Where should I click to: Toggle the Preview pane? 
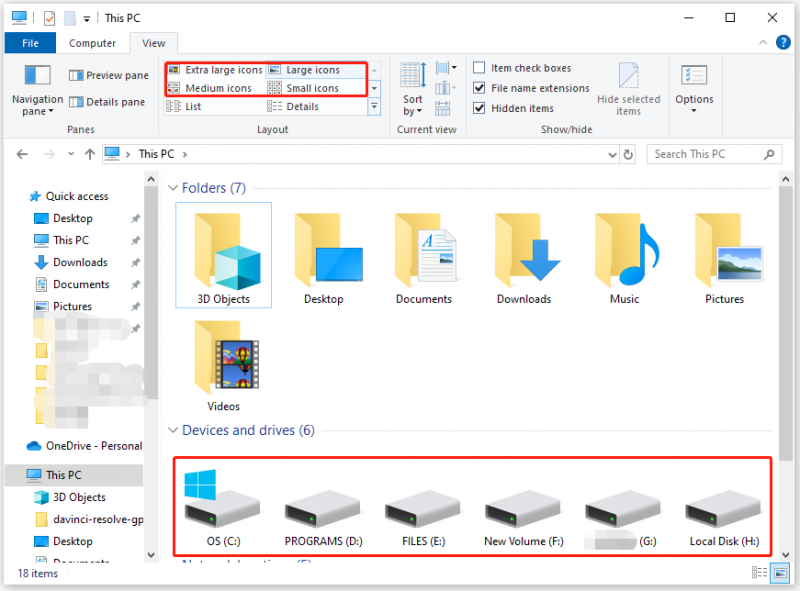[x=109, y=76]
